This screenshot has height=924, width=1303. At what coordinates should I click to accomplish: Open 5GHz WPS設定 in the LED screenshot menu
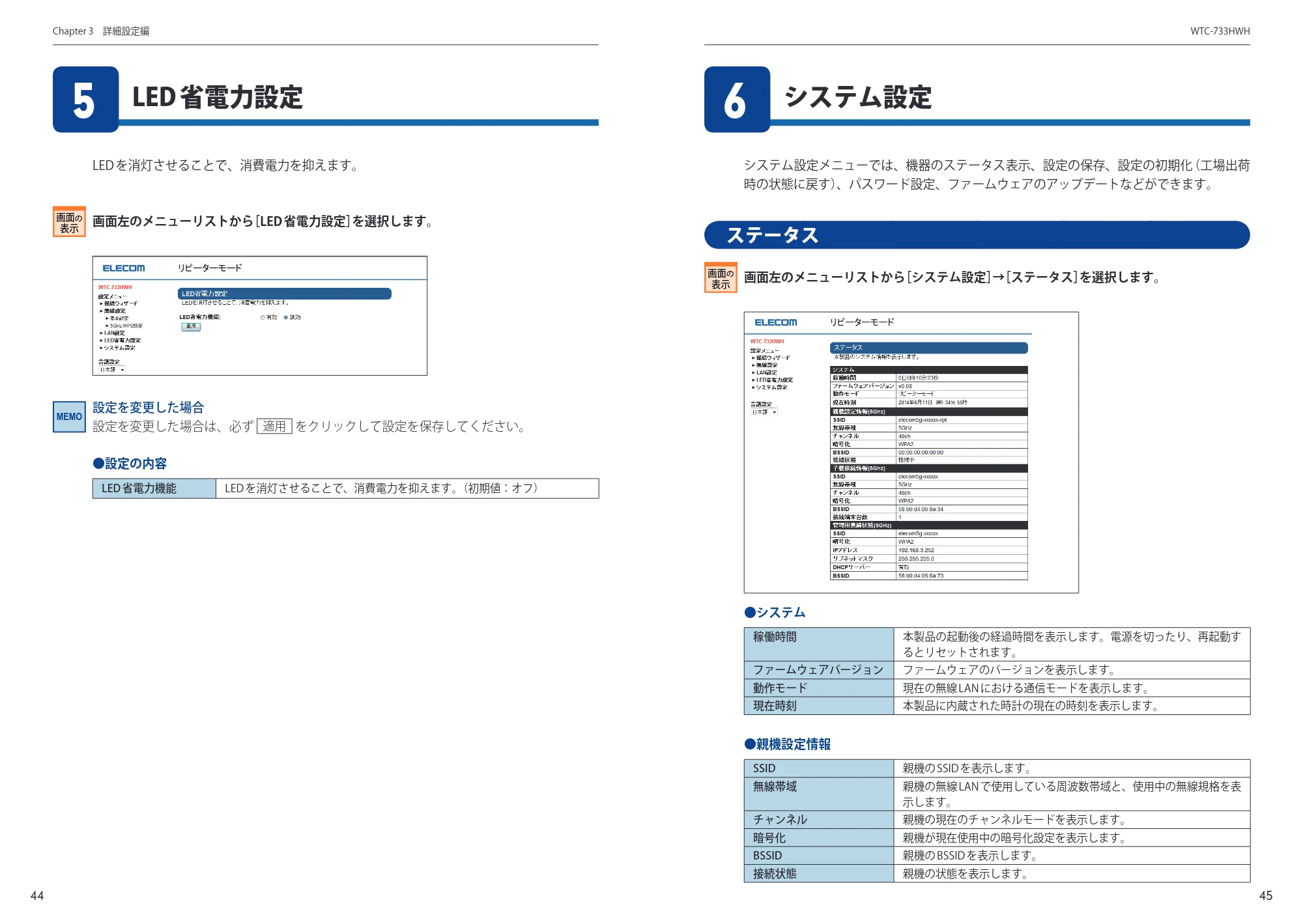[x=124, y=326]
